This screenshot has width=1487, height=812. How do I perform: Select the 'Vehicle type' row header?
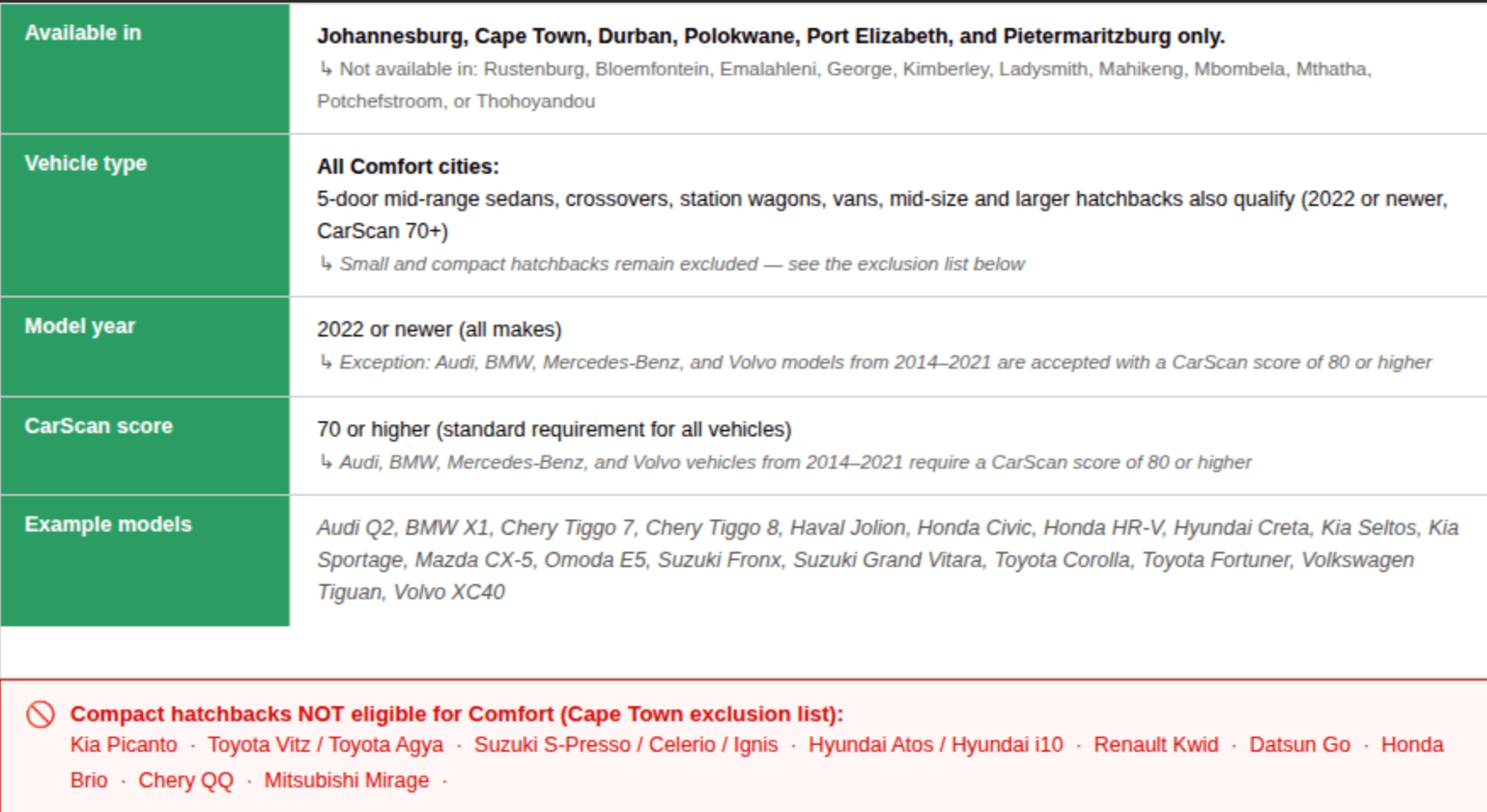[x=145, y=215]
